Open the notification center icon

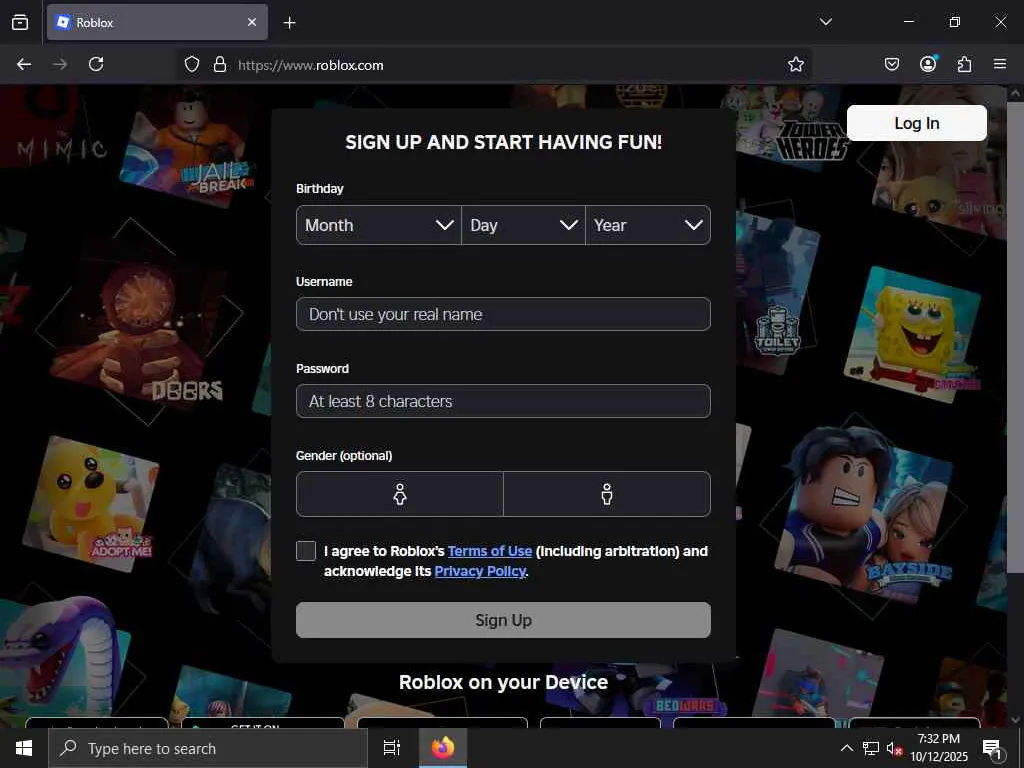tap(992, 748)
